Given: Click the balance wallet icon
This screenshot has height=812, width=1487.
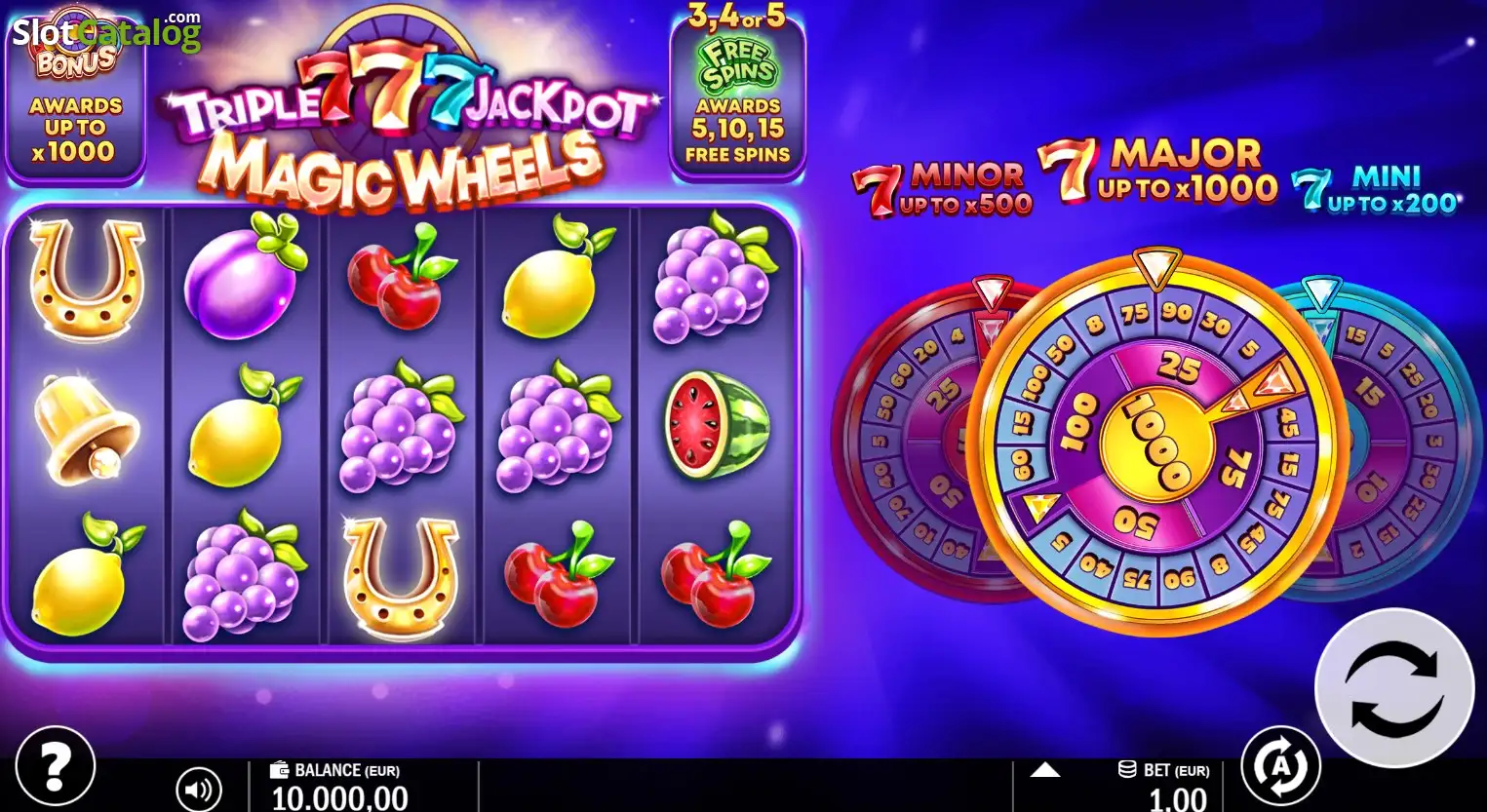Looking at the screenshot, I should (280, 769).
